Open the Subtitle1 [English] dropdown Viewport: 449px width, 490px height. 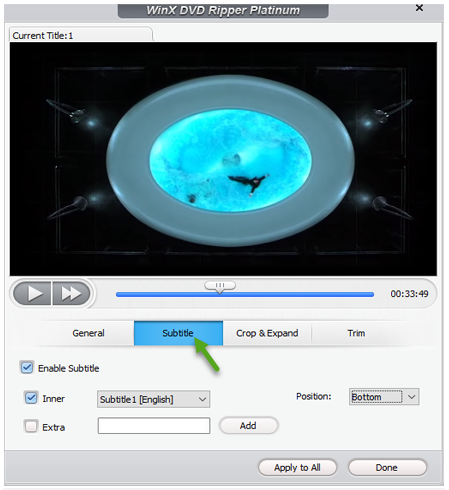153,399
